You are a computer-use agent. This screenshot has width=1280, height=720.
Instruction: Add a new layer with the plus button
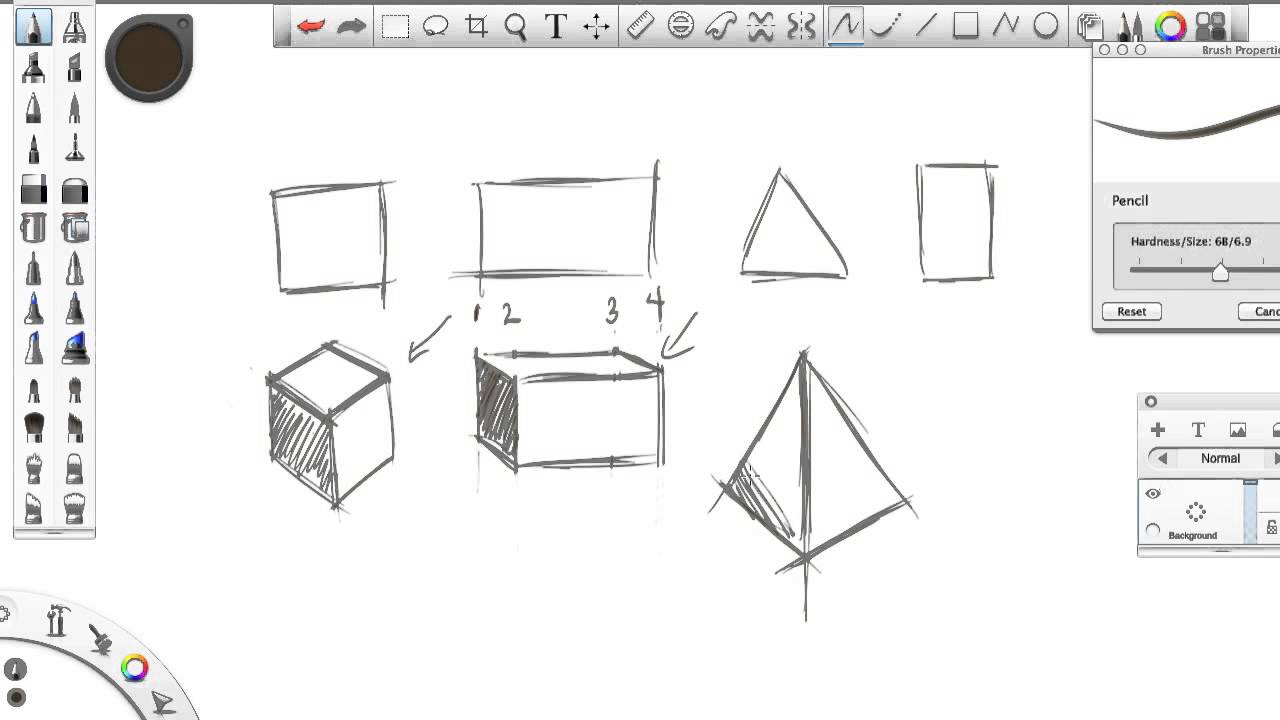pyautogui.click(x=1157, y=430)
